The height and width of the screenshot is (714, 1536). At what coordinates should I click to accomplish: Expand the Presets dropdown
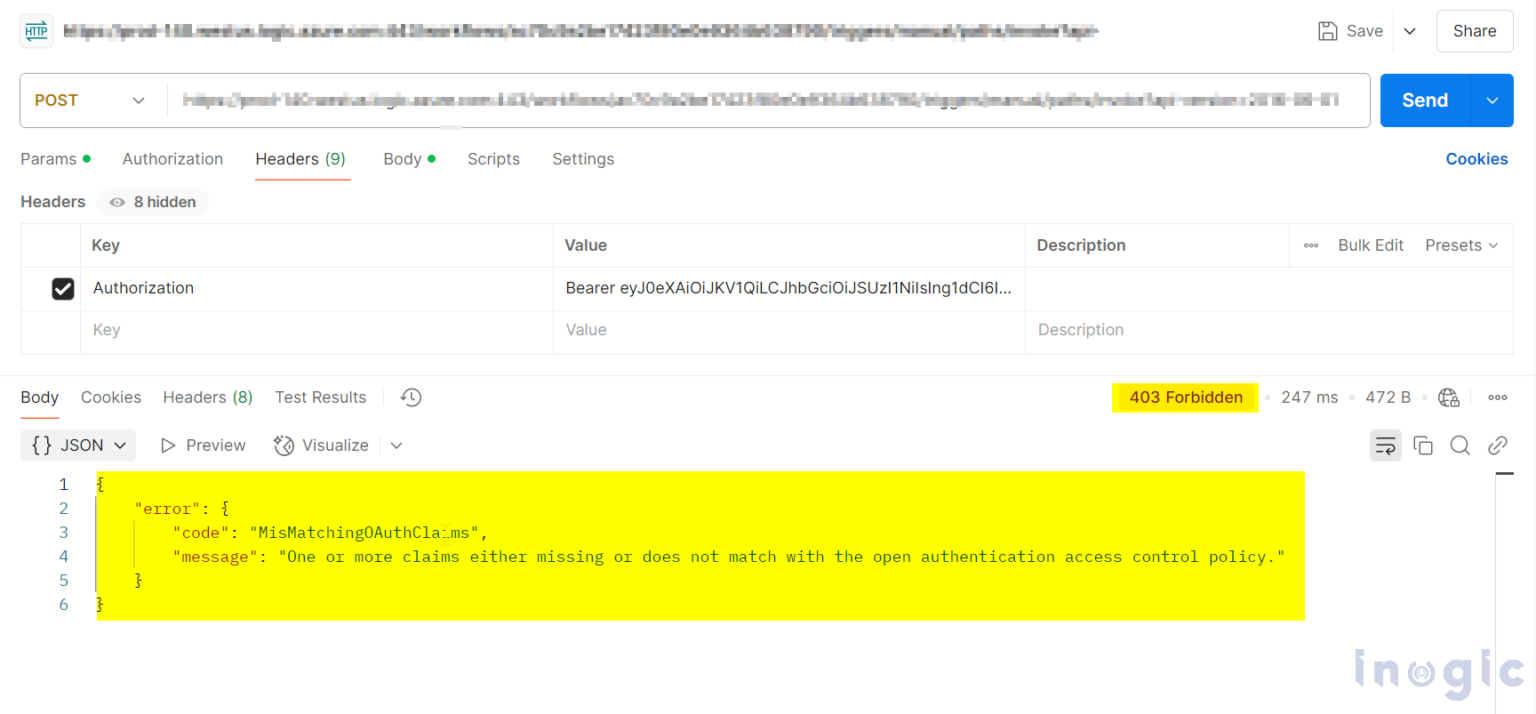[x=1462, y=245]
